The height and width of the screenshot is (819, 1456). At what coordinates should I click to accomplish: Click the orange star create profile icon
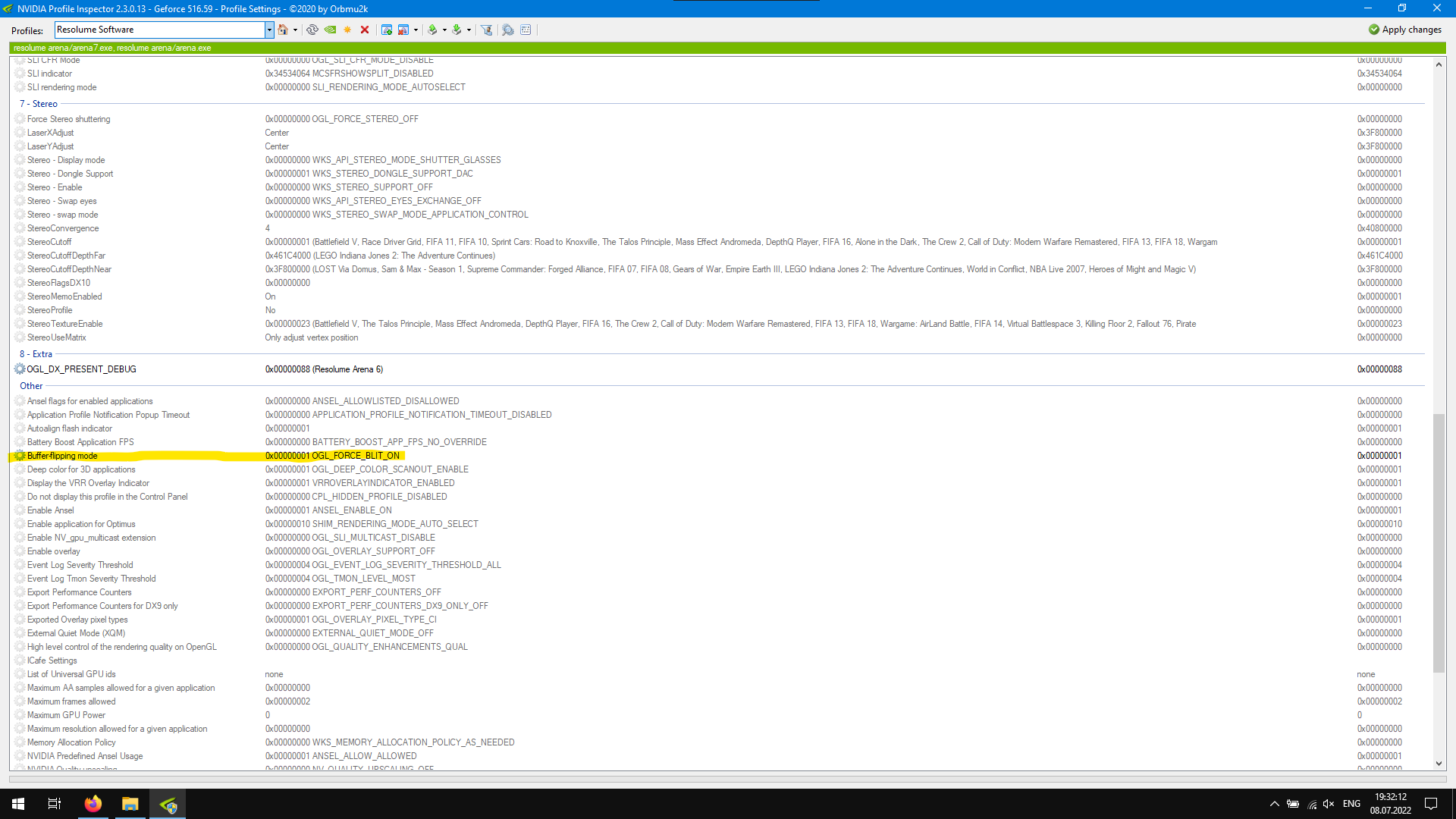[347, 30]
